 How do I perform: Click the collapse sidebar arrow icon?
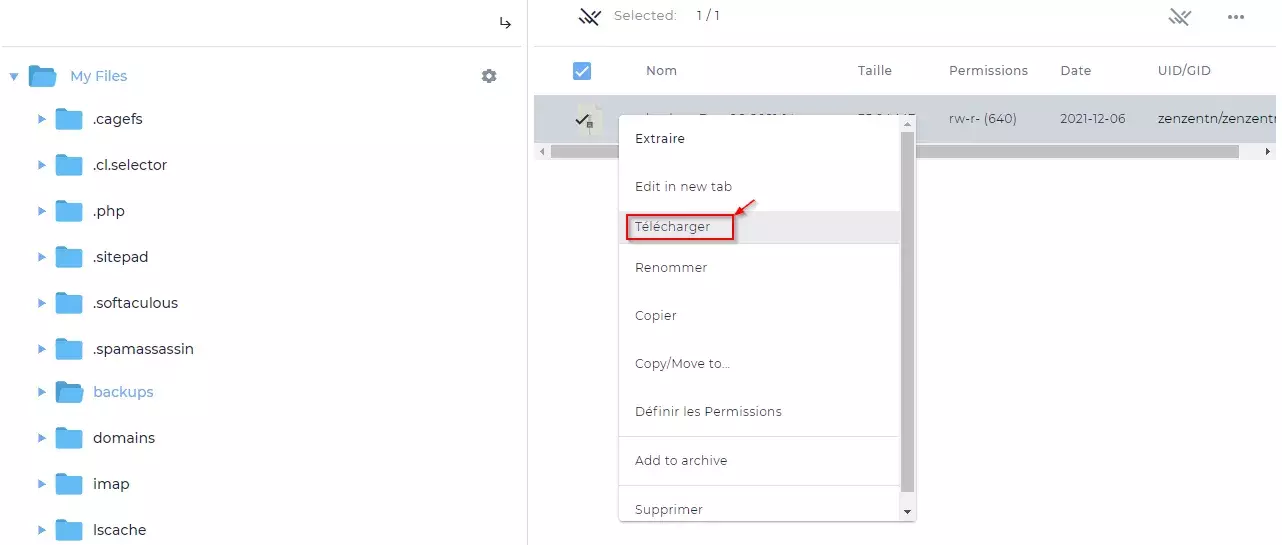[505, 23]
